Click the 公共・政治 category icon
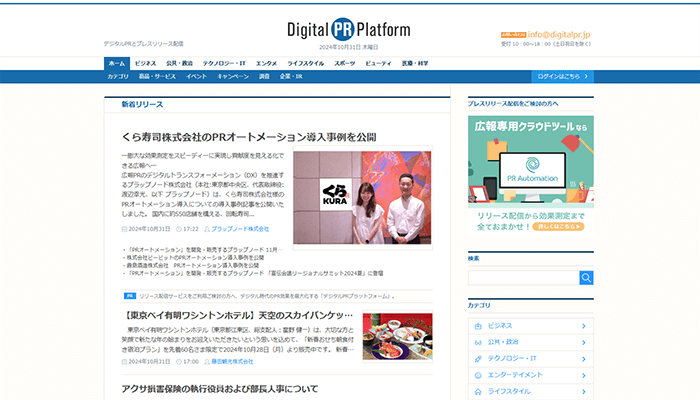700x400 pixels. pyautogui.click(x=478, y=342)
